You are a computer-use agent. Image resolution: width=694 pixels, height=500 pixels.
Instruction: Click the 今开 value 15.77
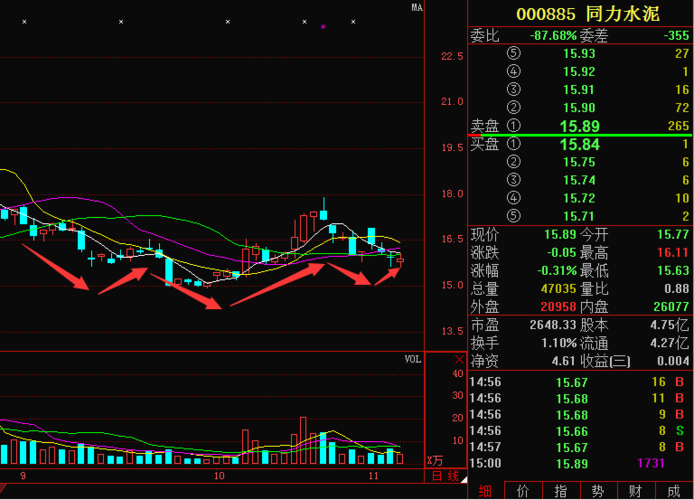tap(673, 234)
